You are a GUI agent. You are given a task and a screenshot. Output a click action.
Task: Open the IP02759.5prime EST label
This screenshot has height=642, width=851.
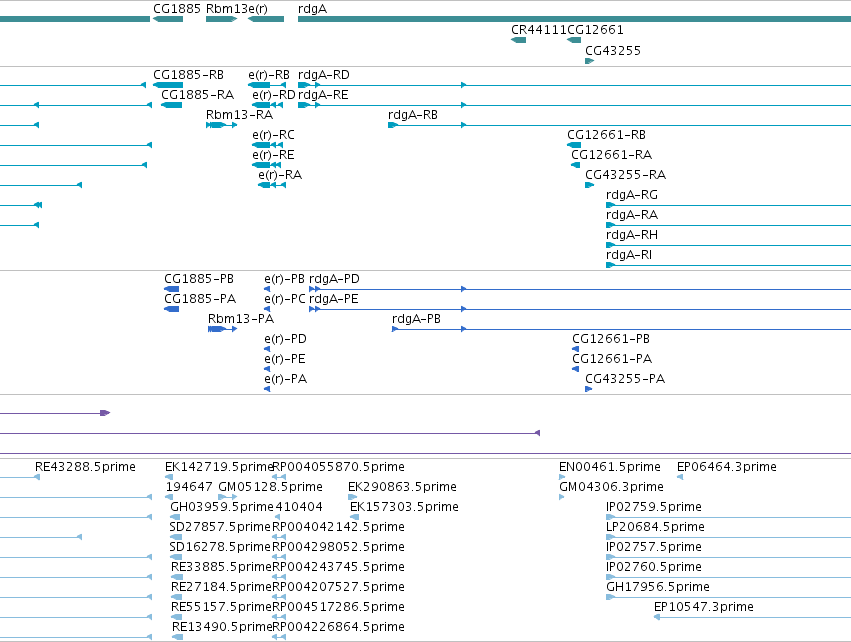pos(654,507)
